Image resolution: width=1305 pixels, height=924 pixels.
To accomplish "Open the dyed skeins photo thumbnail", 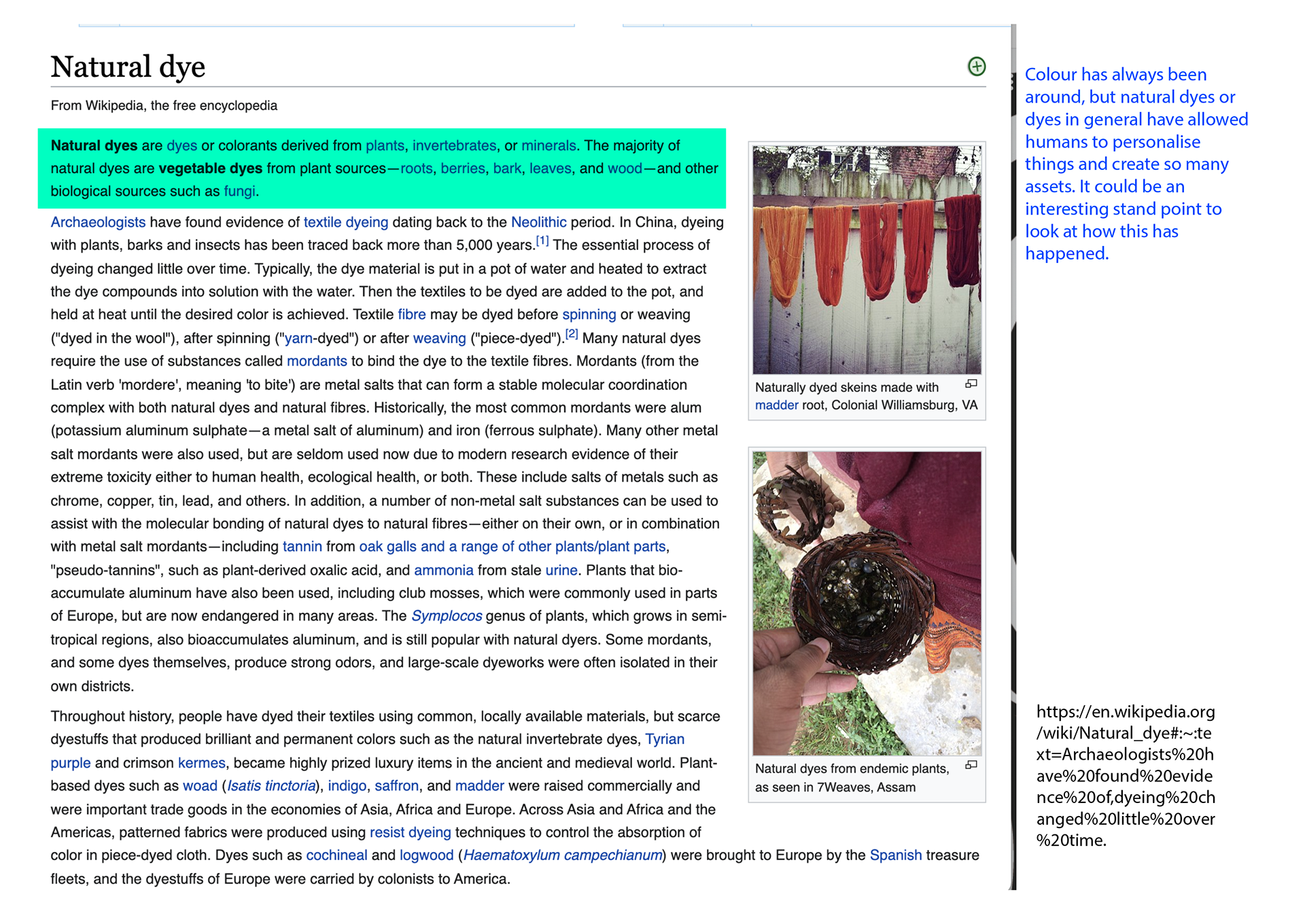I will click(867, 259).
